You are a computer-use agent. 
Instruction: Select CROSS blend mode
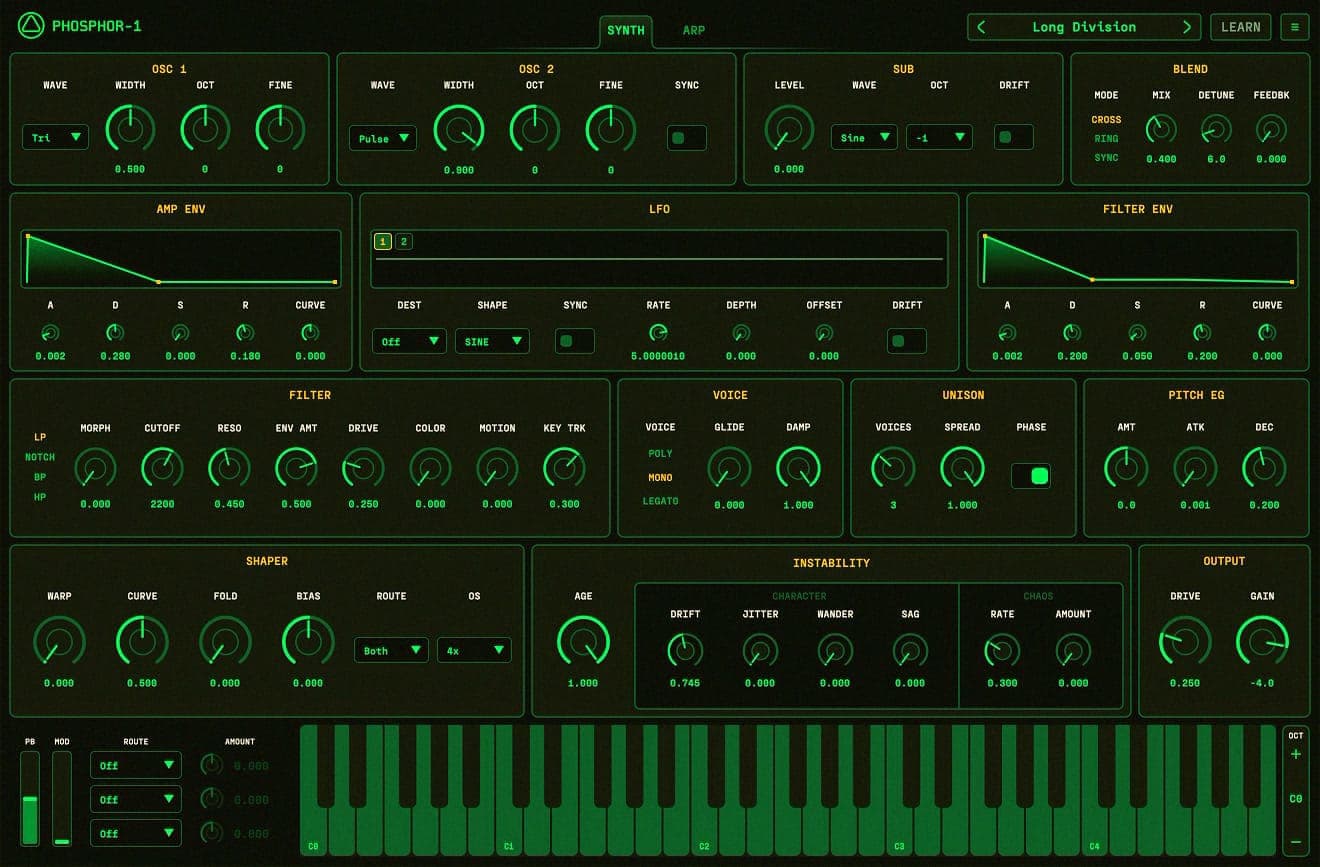coord(1106,120)
